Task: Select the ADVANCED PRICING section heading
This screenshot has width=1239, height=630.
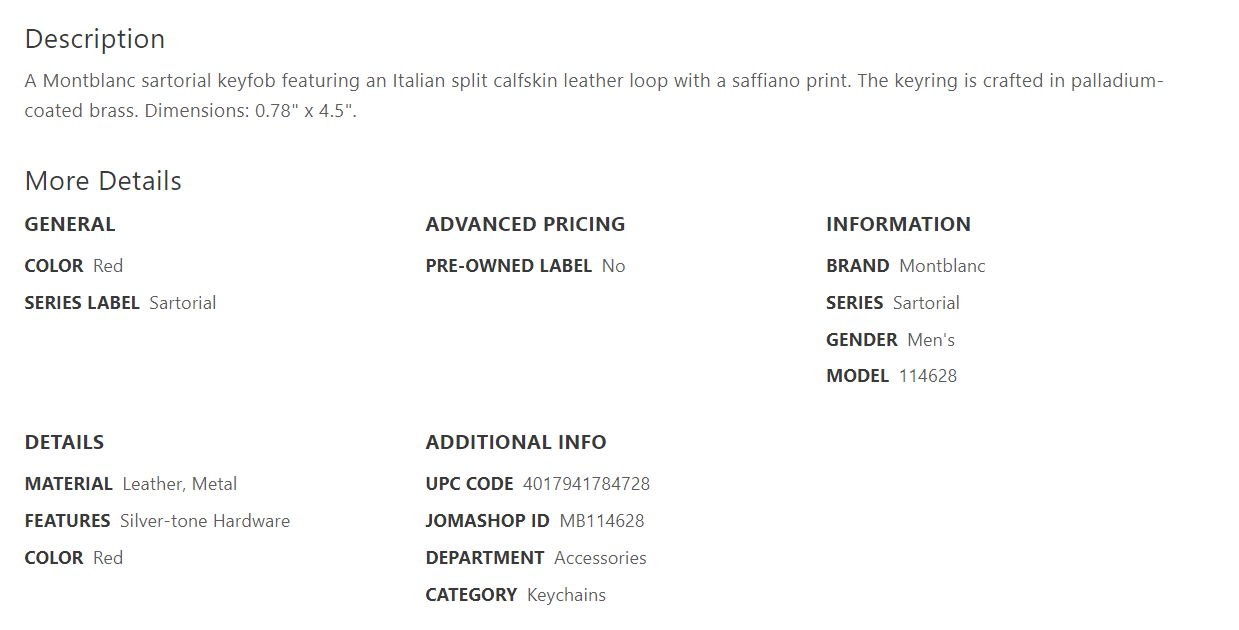Action: [525, 224]
